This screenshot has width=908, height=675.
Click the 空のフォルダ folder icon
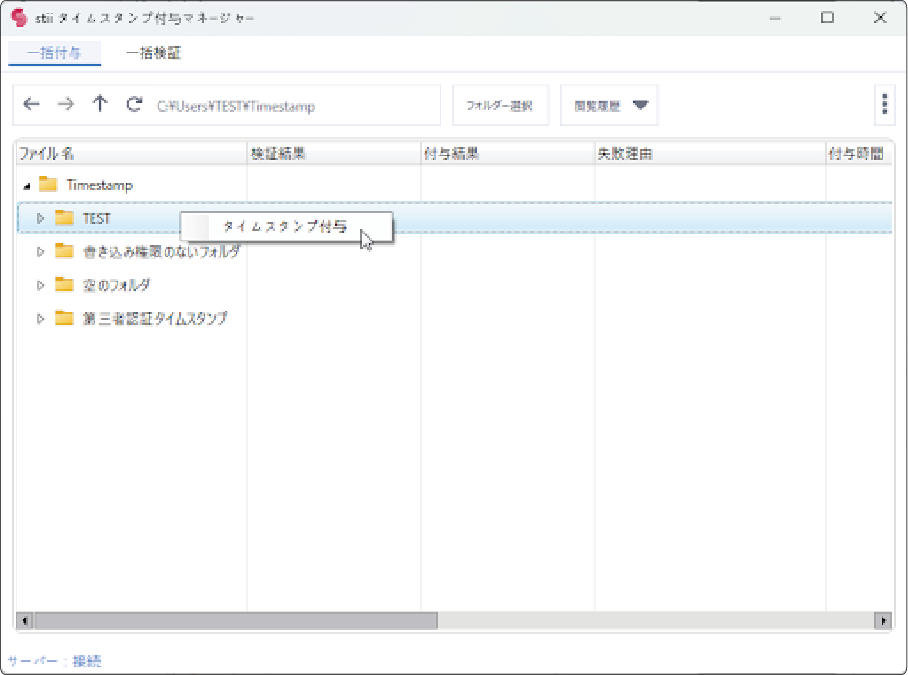(65, 285)
